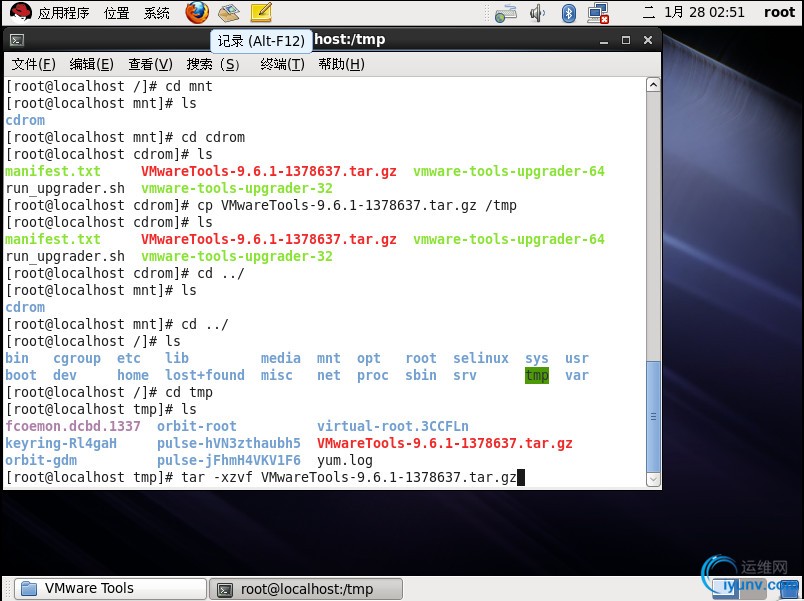Click the root user label in panel
The height and width of the screenshot is (601, 804).
tap(779, 12)
